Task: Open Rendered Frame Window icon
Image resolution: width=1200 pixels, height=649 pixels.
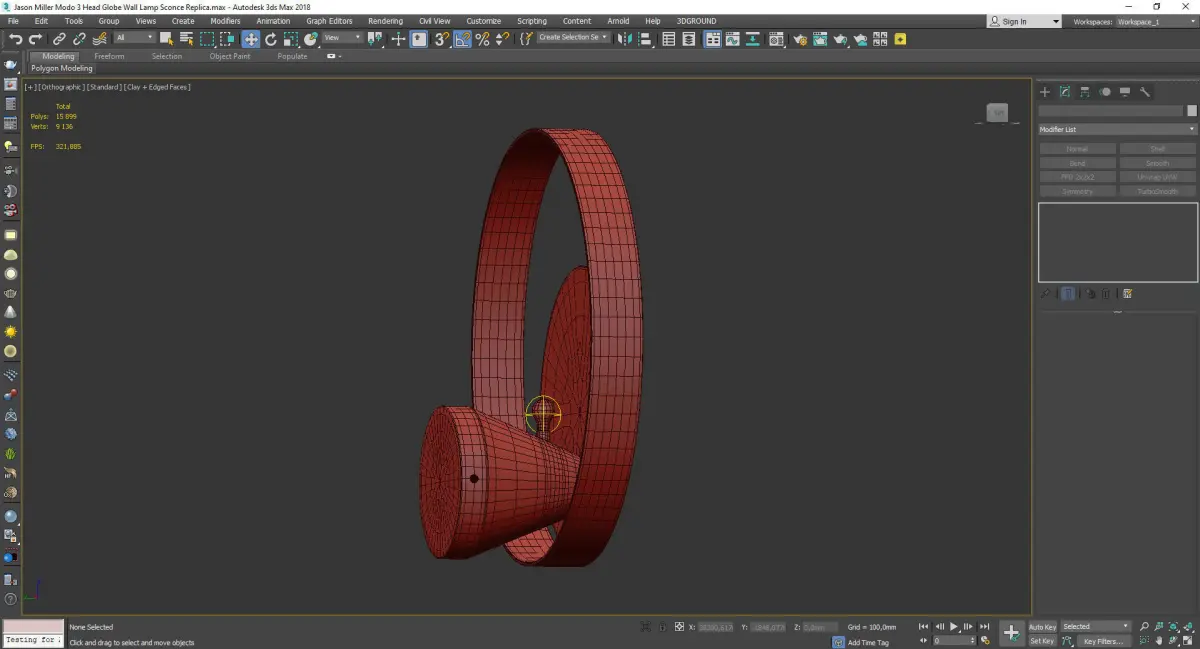Action: (820, 39)
